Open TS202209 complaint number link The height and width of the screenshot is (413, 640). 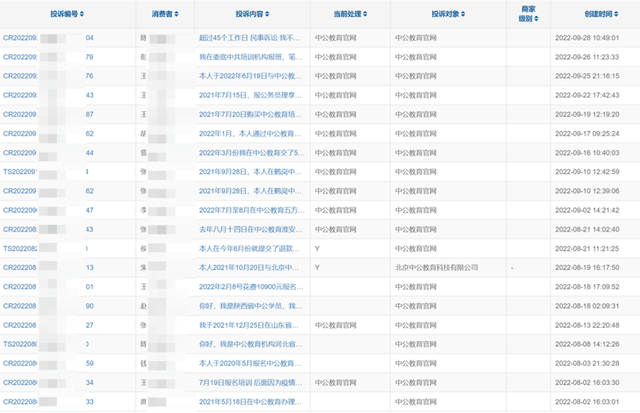pos(46,172)
